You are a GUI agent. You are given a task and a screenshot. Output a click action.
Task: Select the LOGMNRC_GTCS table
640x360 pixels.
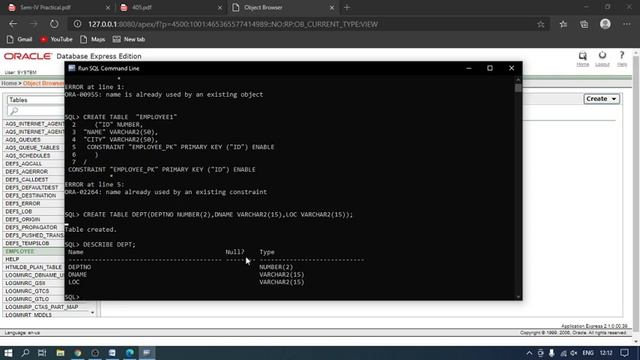click(27, 291)
